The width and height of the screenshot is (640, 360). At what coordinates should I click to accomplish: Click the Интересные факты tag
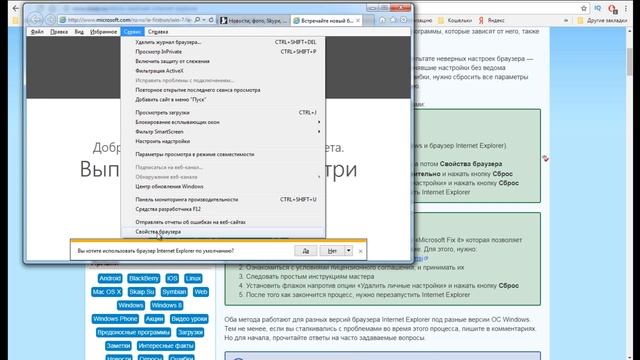pos(166,346)
